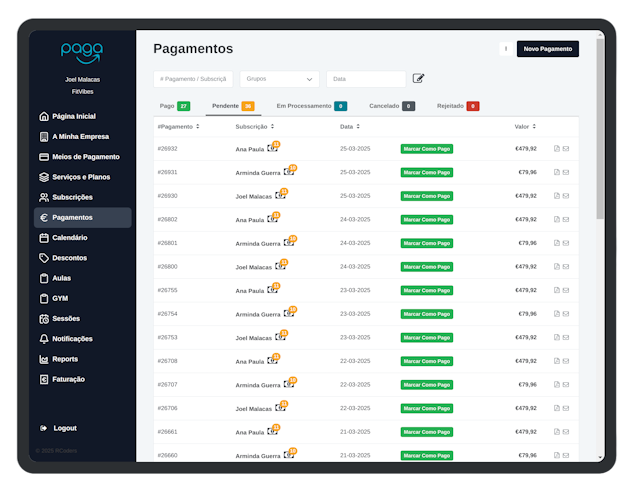
Task: Click the cash icon beside Joel Malacas #26930
Action: point(280,195)
